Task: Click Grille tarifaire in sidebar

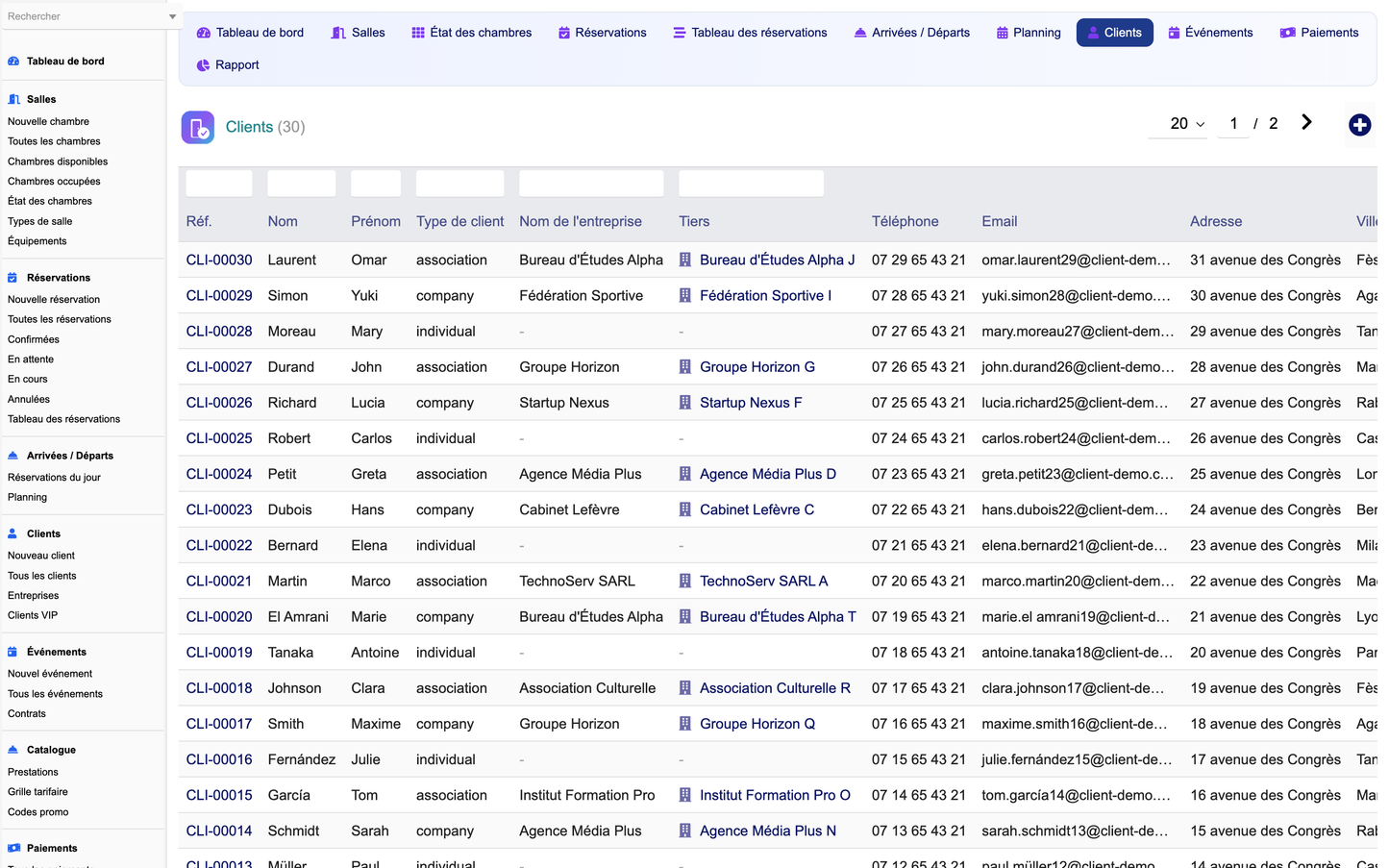Action: coord(37,792)
